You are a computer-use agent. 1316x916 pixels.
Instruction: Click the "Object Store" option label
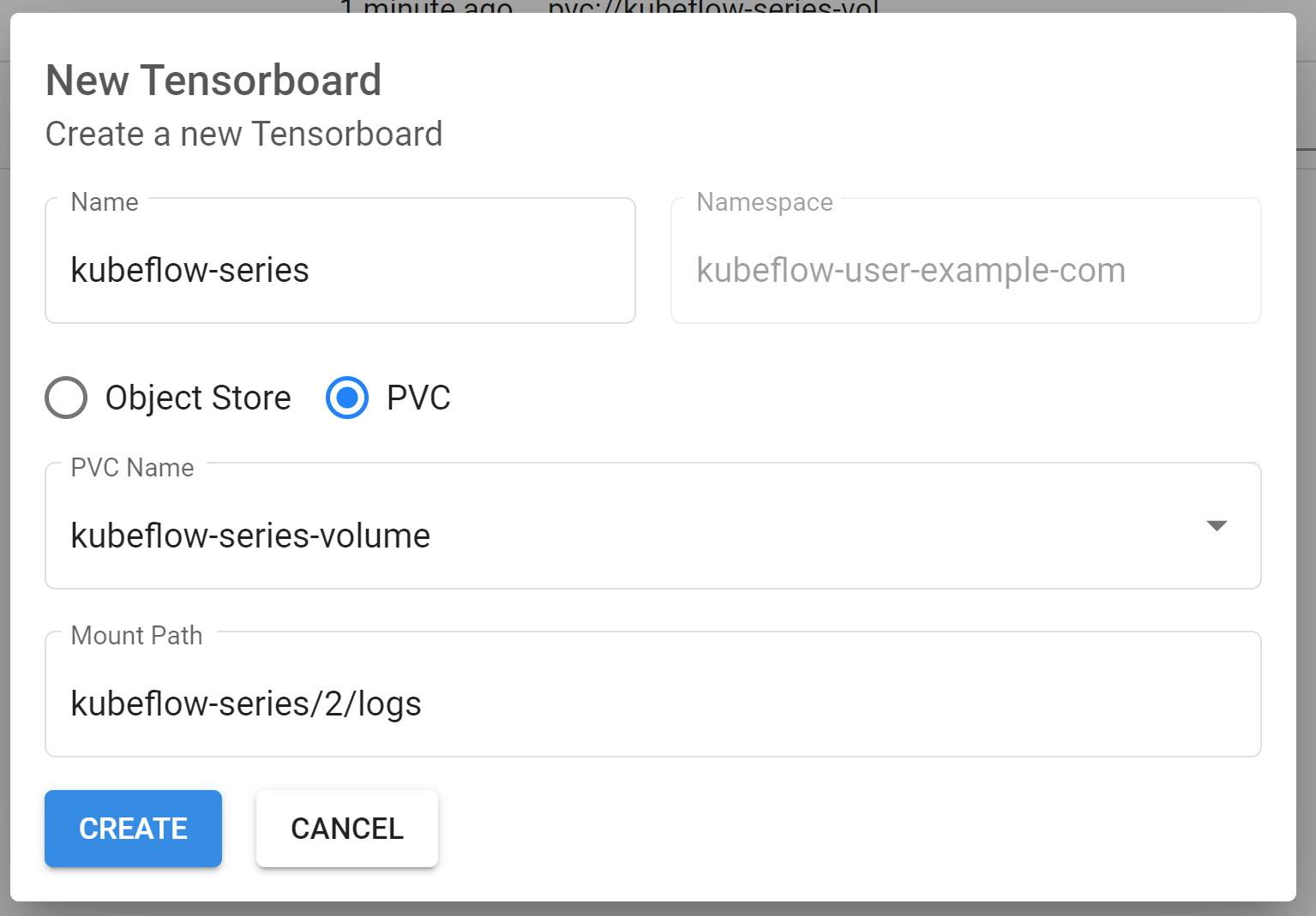[x=198, y=398]
